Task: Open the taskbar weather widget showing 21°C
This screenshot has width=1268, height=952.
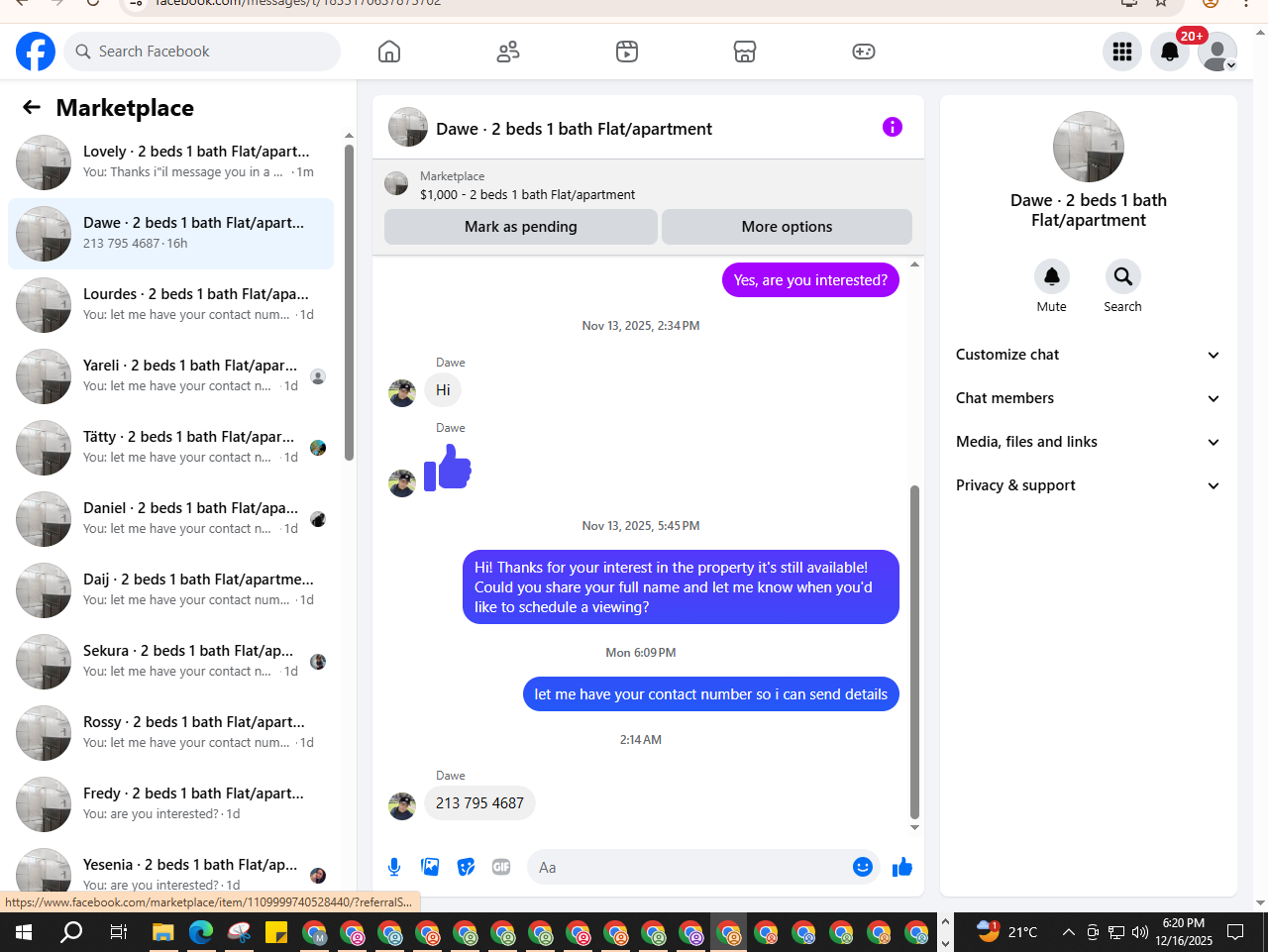Action: click(x=1007, y=932)
